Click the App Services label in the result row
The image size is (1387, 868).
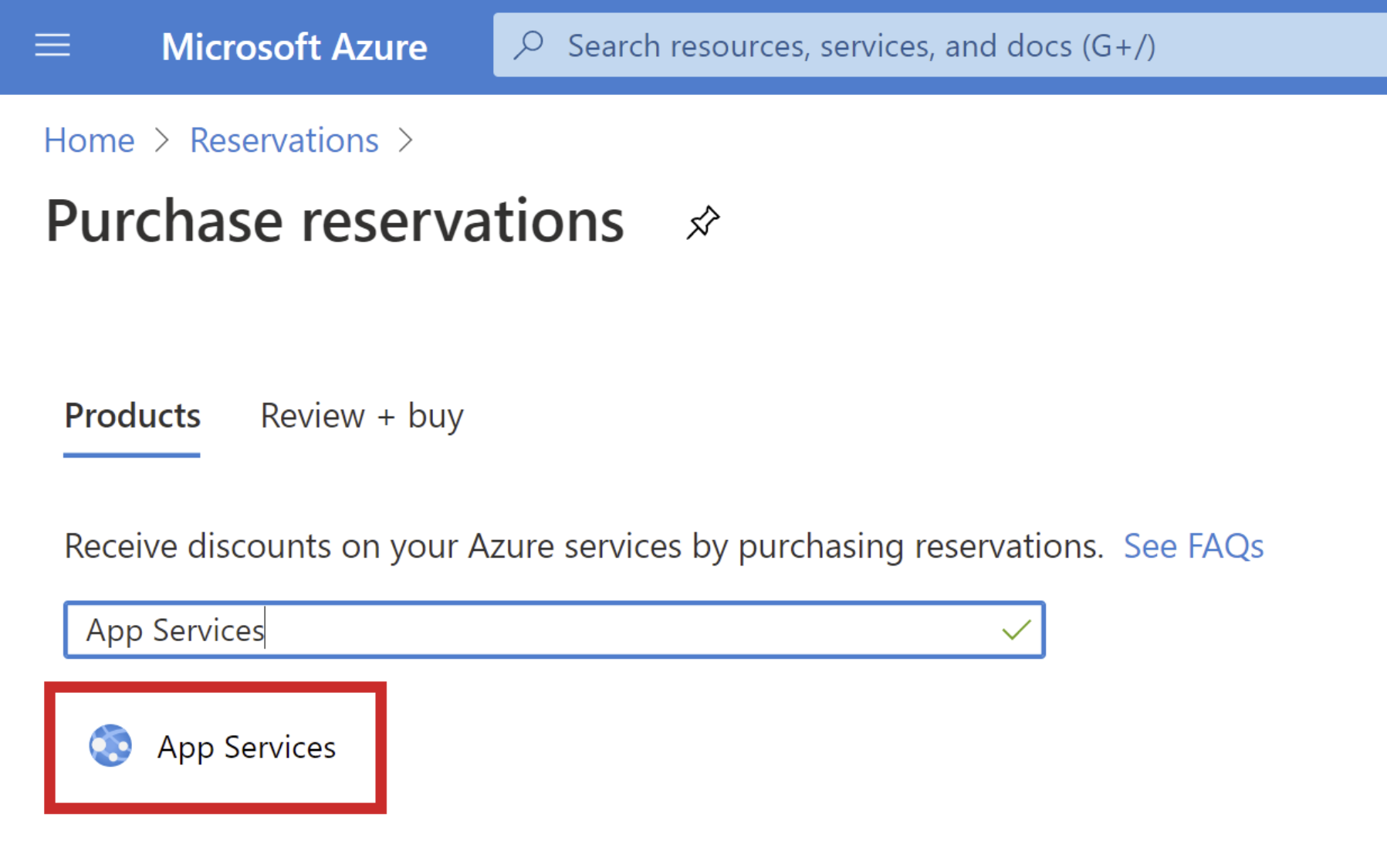pyautogui.click(x=245, y=746)
